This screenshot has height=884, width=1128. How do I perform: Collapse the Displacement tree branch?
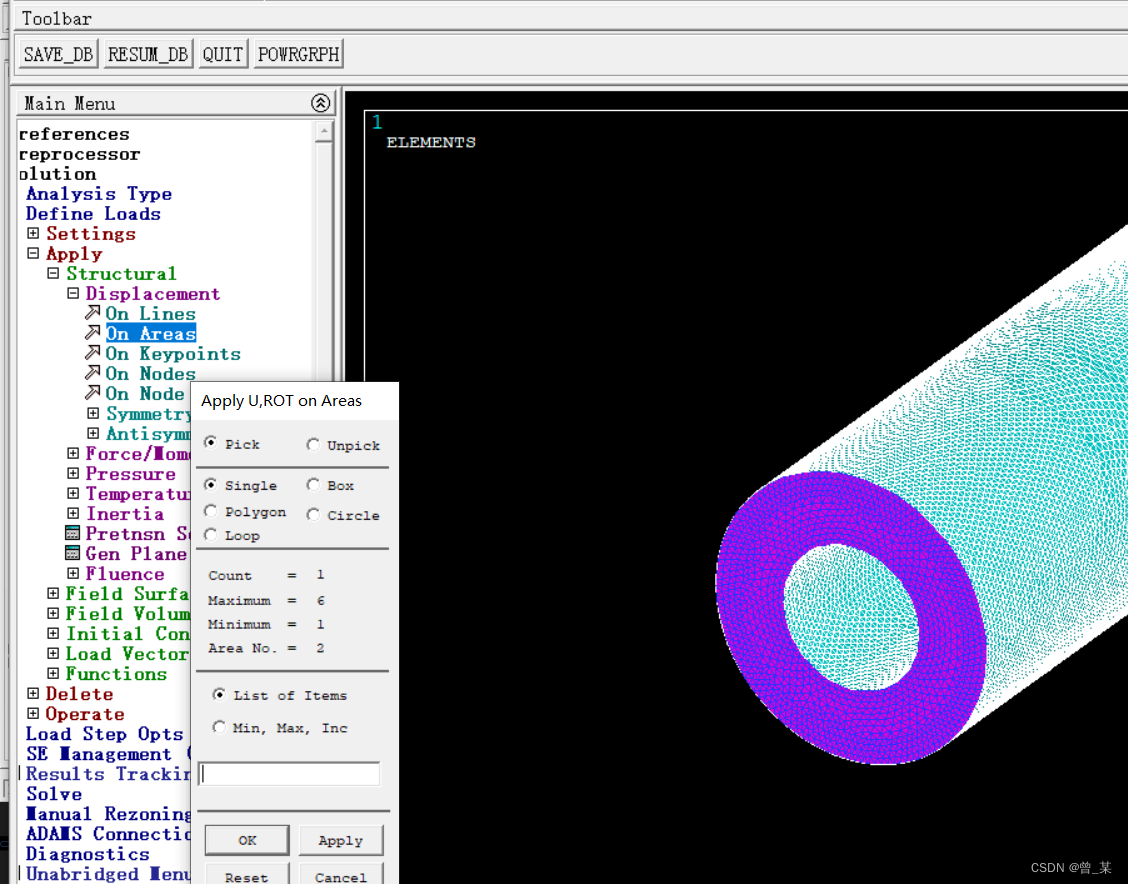tap(73, 293)
